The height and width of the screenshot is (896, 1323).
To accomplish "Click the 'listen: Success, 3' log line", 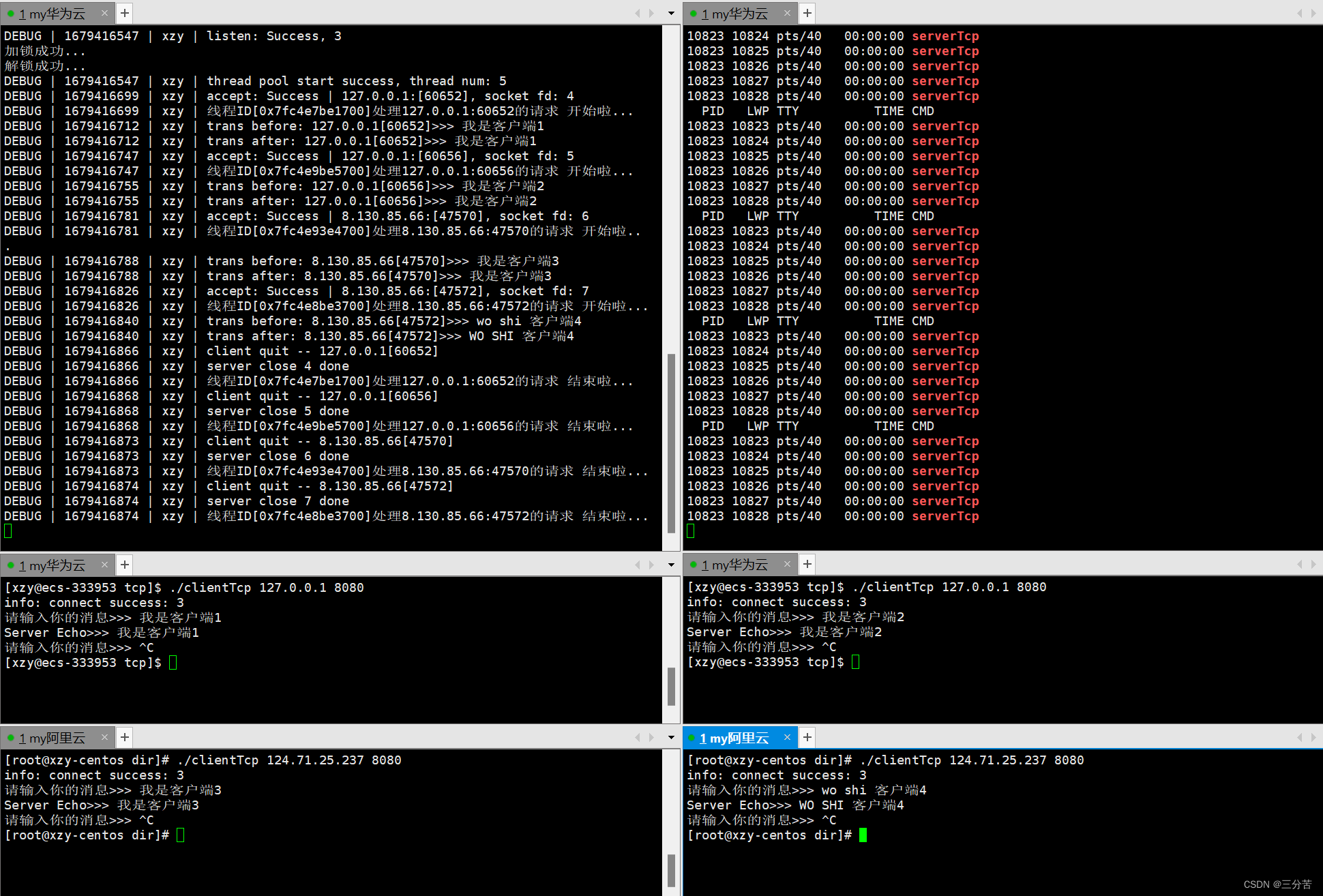I will click(173, 36).
